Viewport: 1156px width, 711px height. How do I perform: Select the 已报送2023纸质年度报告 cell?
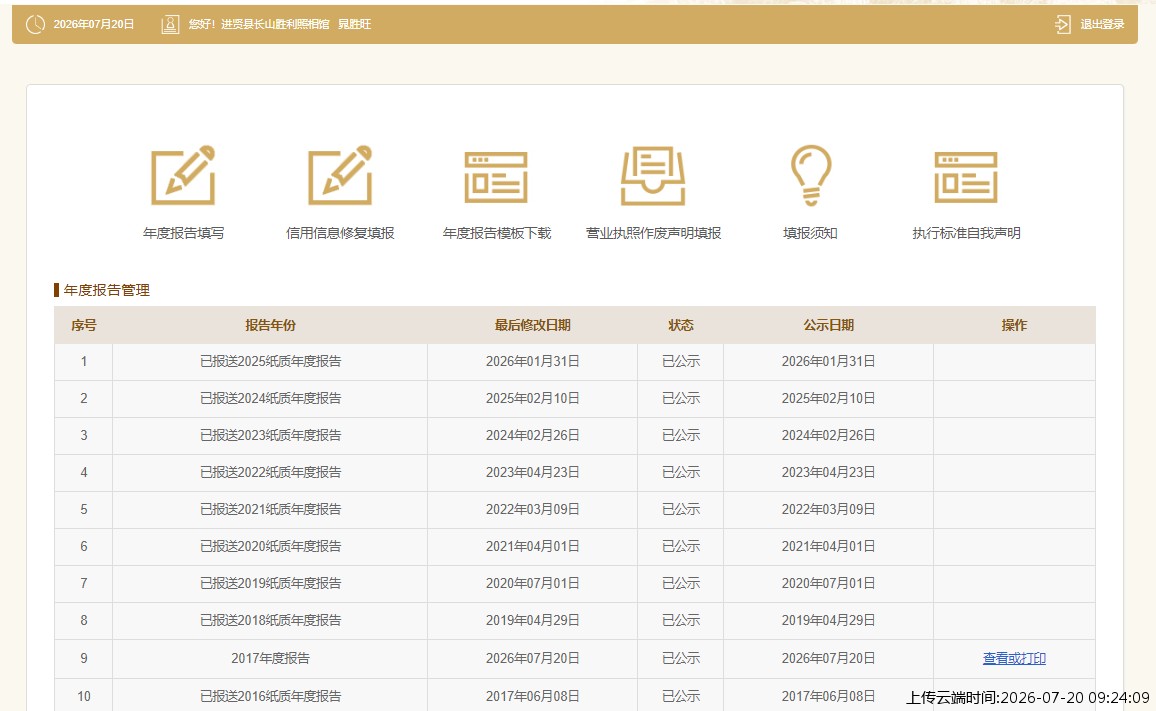(x=270, y=435)
